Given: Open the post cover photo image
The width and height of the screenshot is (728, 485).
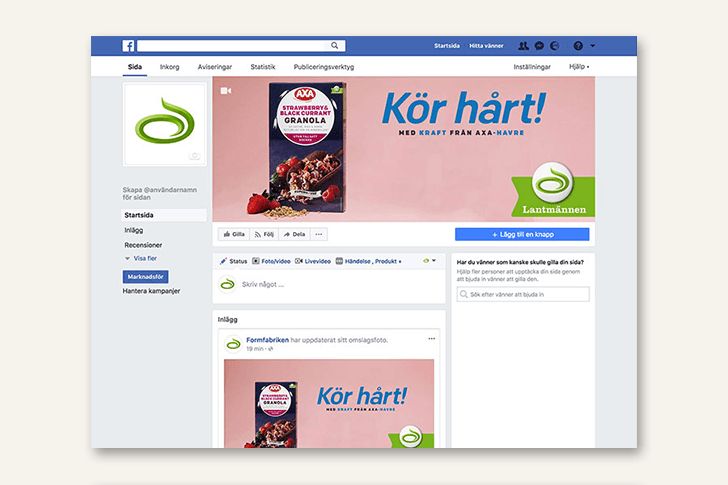Looking at the screenshot, I should pyautogui.click(x=329, y=403).
